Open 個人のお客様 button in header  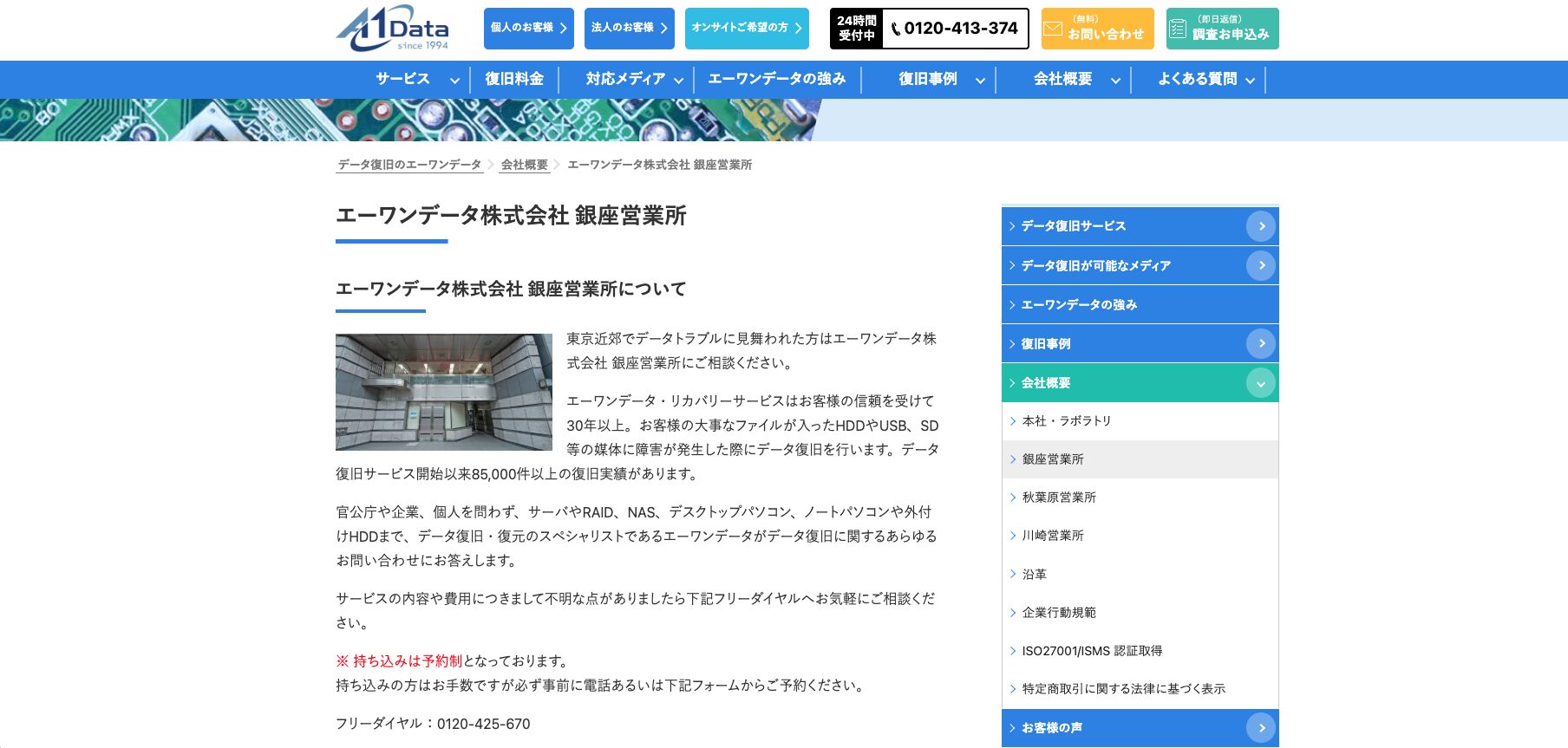coord(529,29)
